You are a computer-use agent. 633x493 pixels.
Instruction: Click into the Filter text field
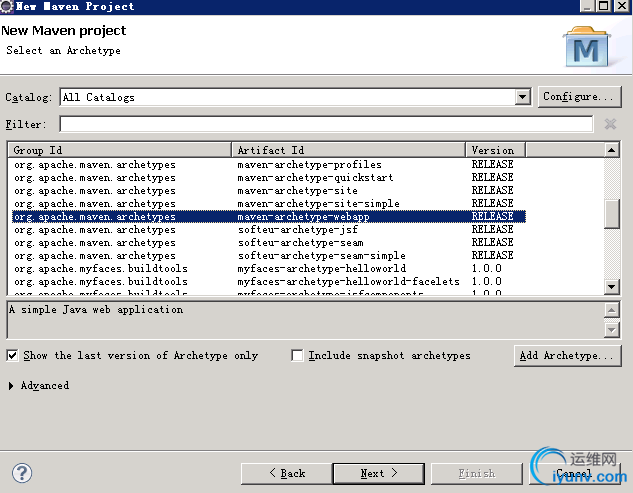tap(326, 124)
